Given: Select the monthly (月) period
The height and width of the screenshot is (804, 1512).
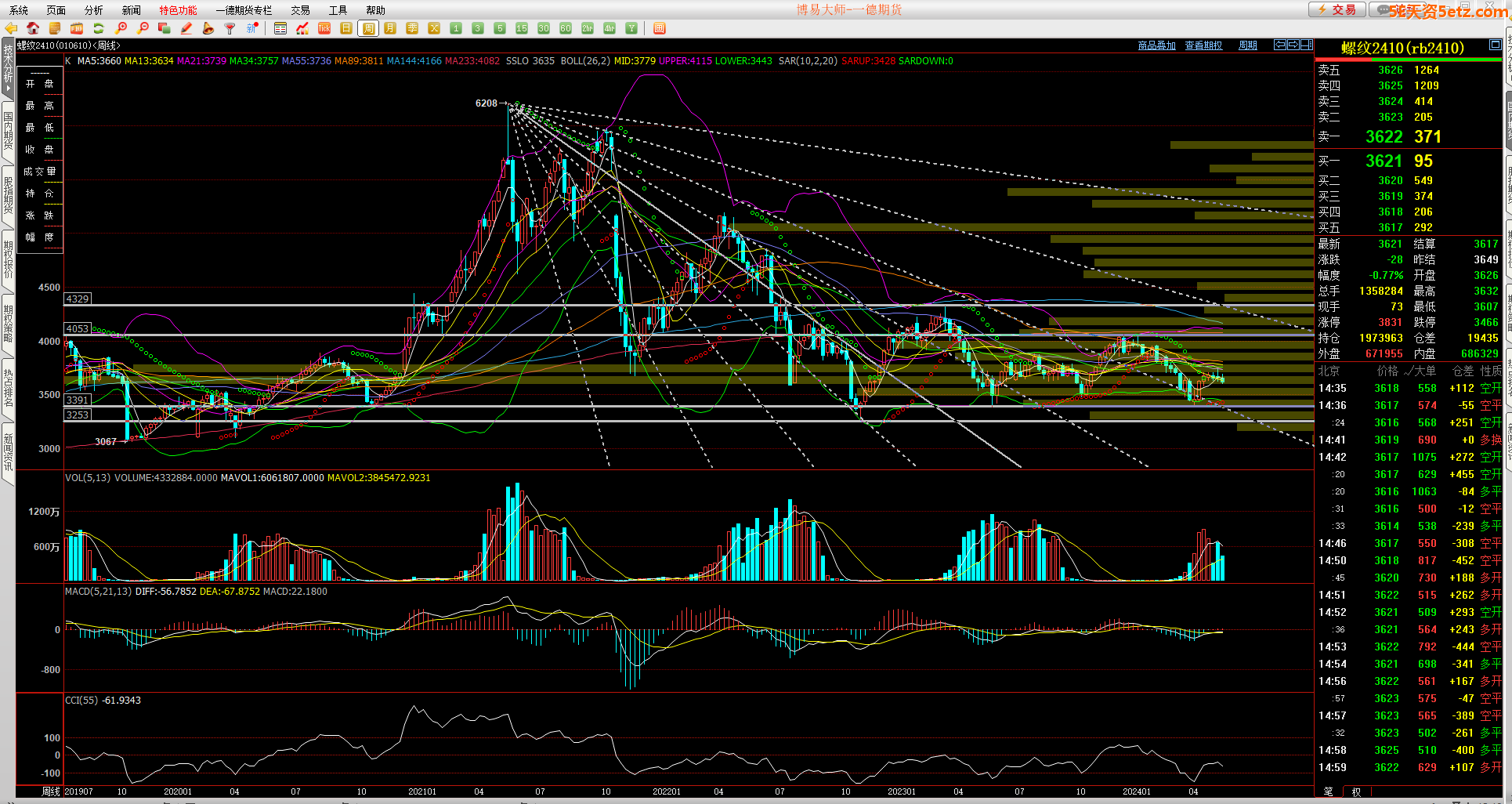Looking at the screenshot, I should (390, 28).
